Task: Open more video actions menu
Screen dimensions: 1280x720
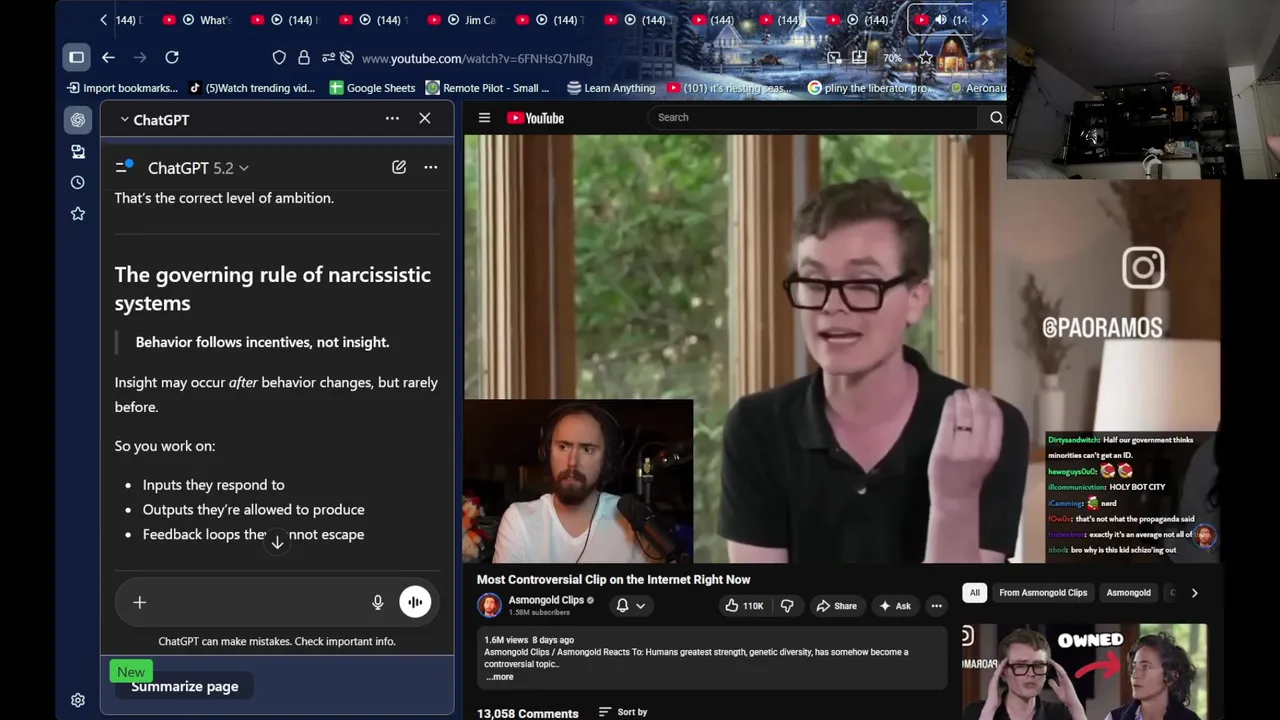Action: pyautogui.click(x=936, y=606)
